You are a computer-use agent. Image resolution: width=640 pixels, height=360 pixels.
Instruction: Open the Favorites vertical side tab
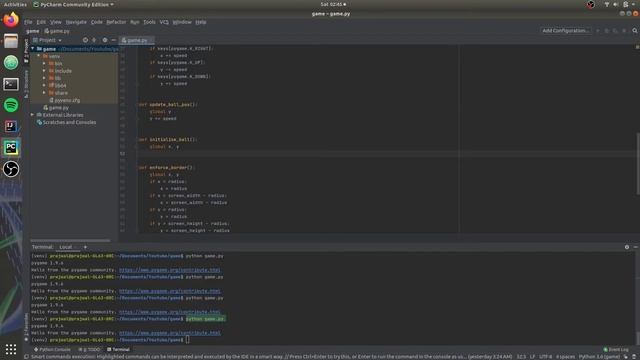coord(26,327)
